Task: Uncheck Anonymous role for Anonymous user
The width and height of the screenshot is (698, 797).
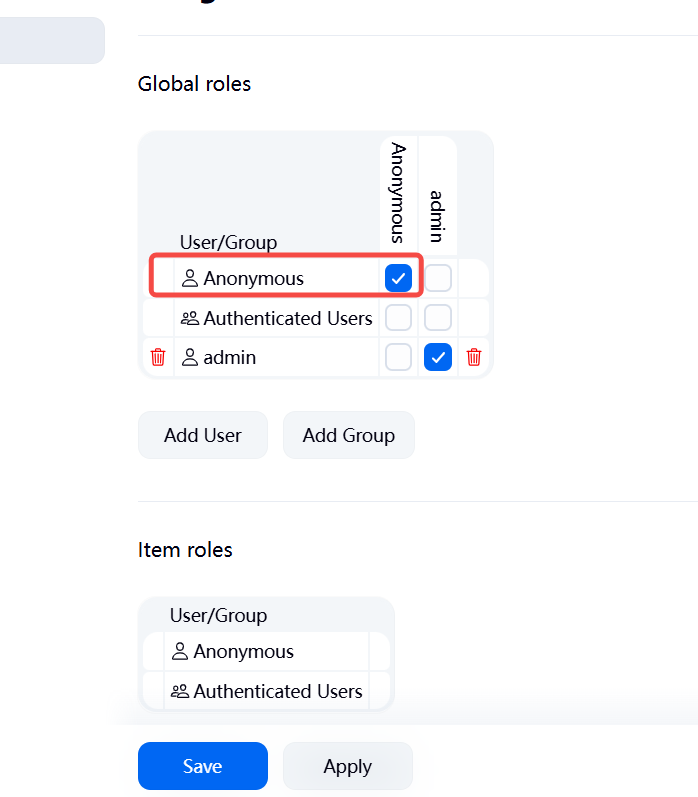Action: [x=399, y=278]
